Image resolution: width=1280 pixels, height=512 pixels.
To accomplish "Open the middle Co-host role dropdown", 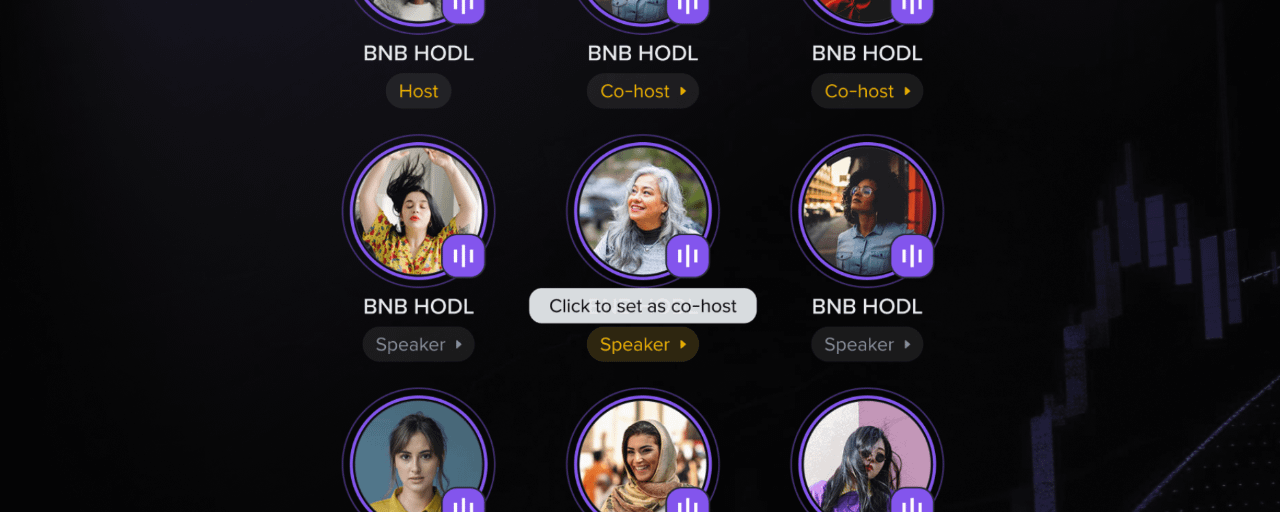I will point(643,91).
